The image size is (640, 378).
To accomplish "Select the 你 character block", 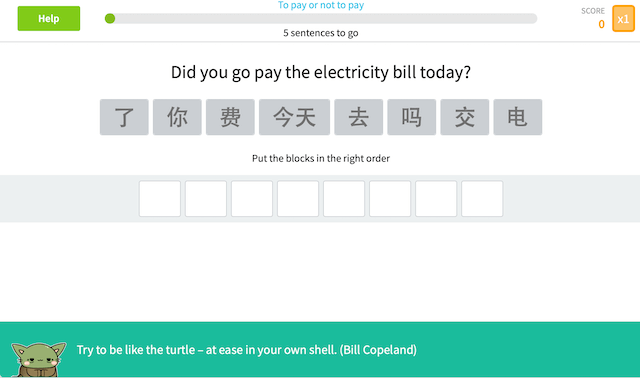I will pos(177,117).
